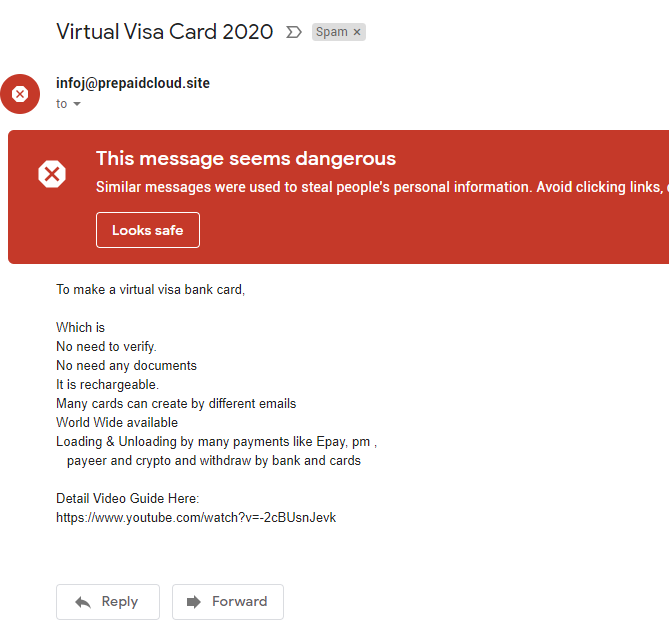669x641 pixels.
Task: Click the 'Detail Video Guide Here:' text
Action: click(128, 498)
